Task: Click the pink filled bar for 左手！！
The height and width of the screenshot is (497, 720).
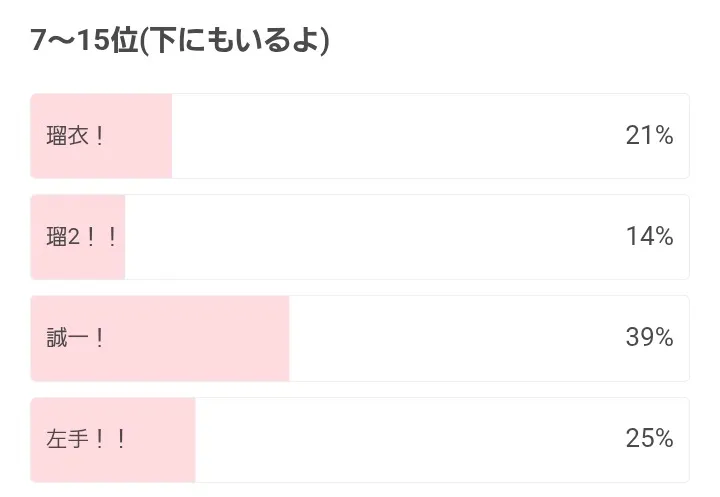Action: click(160, 439)
